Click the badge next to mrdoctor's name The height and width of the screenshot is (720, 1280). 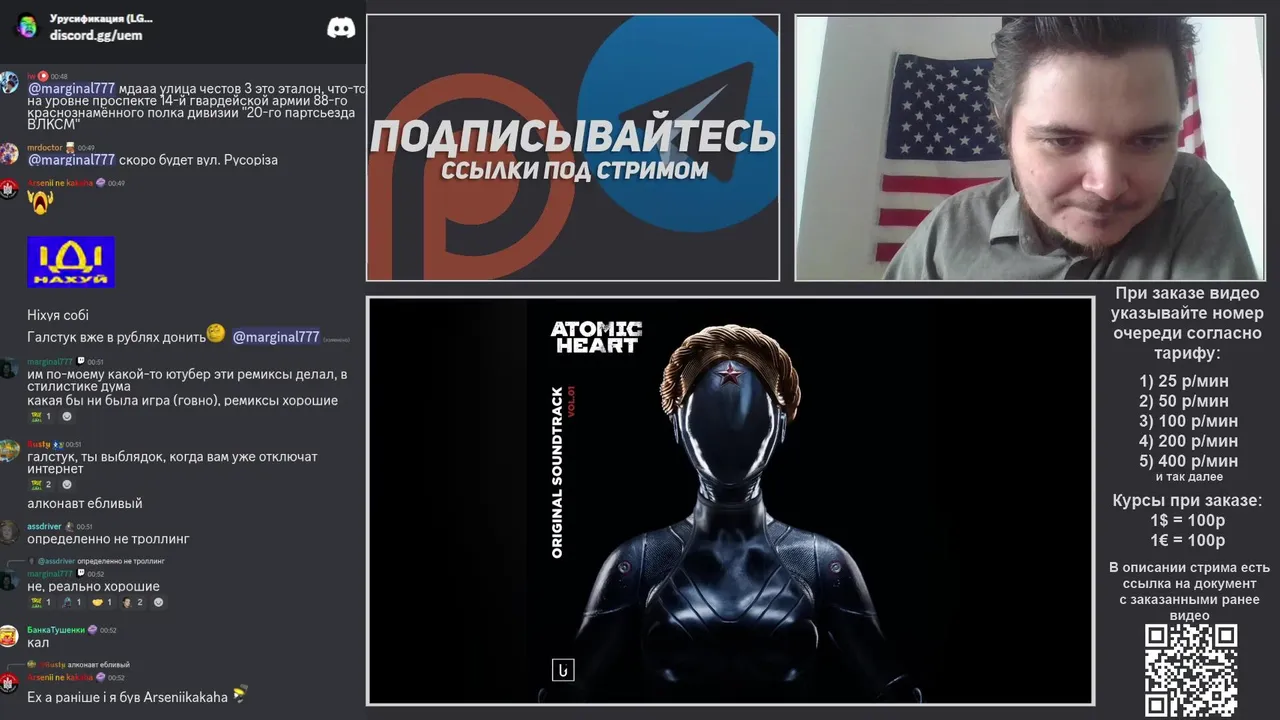[x=70, y=148]
